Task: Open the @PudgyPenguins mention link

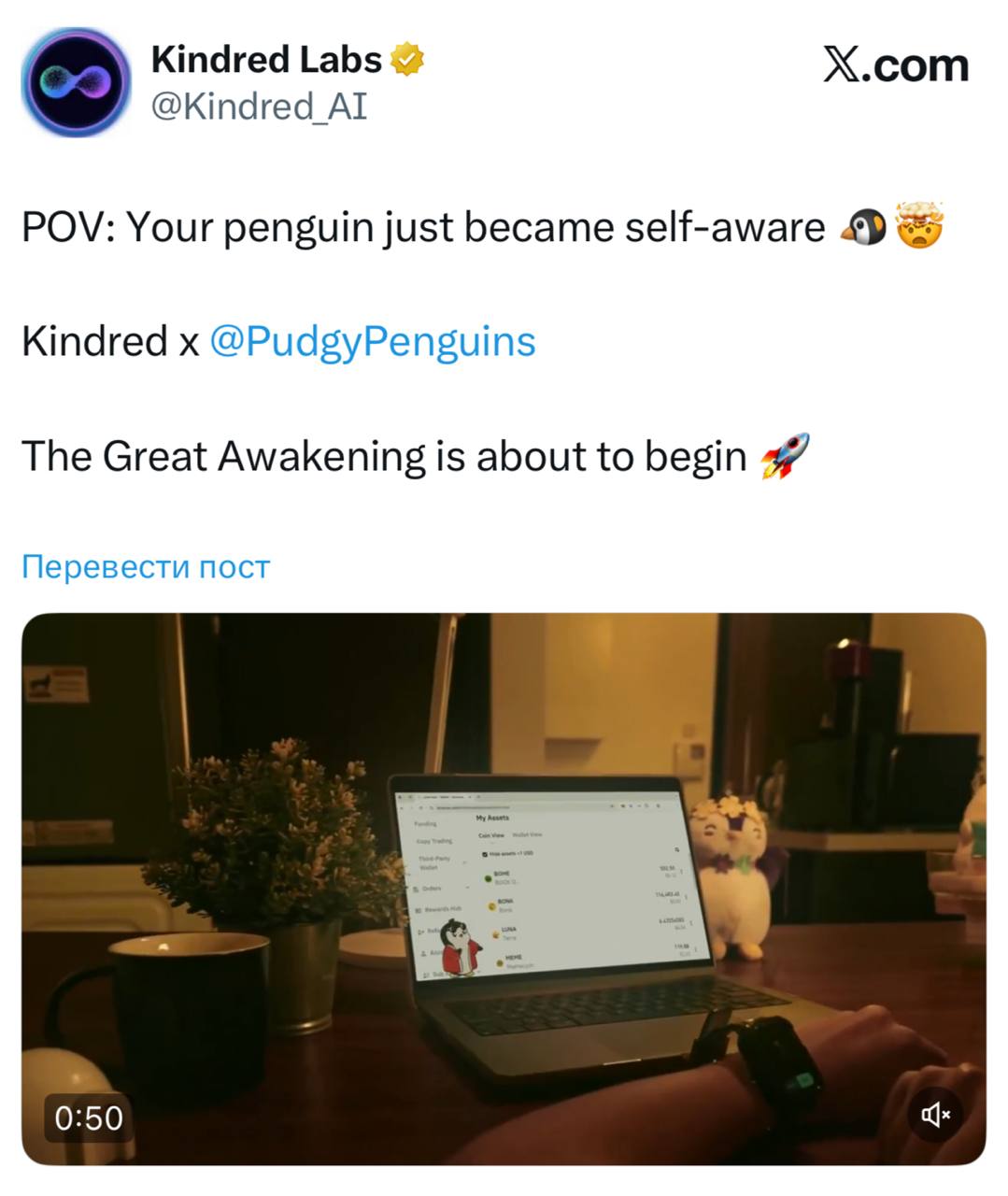Action: click(373, 342)
